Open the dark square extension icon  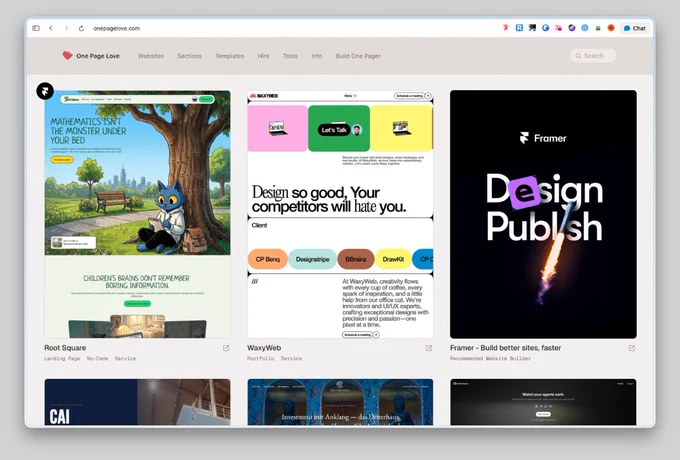532,28
